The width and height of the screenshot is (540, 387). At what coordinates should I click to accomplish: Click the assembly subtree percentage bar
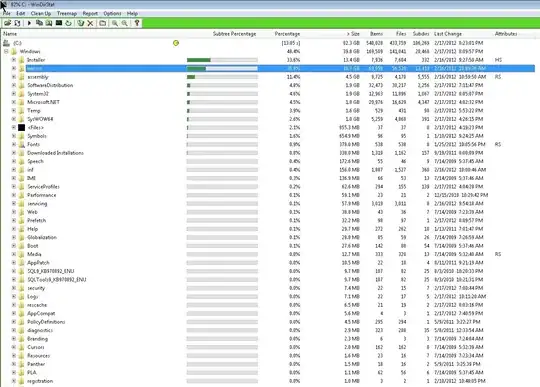222,77
